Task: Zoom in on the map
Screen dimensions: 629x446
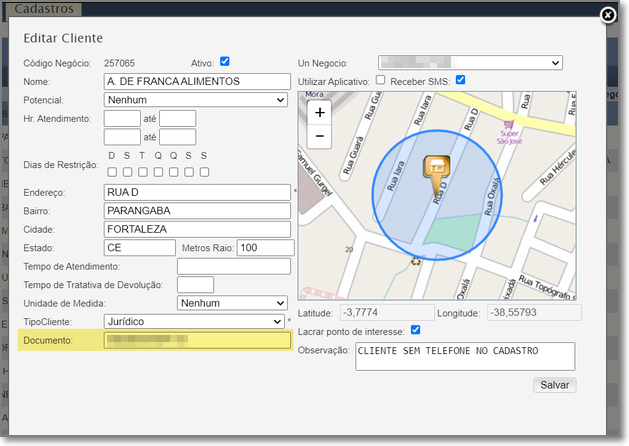Action: [320, 113]
